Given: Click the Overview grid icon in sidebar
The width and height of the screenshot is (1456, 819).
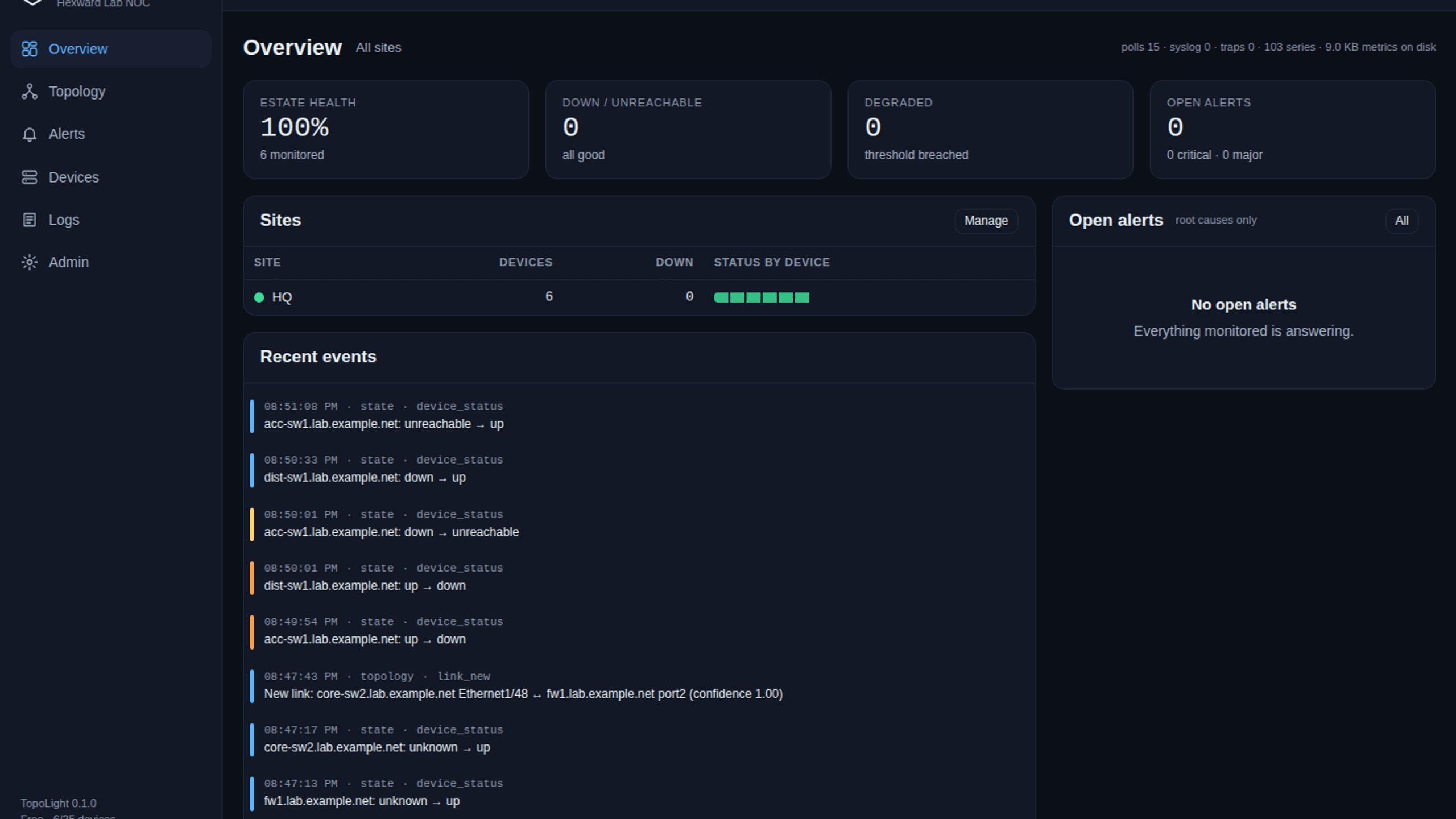Looking at the screenshot, I should pos(30,49).
